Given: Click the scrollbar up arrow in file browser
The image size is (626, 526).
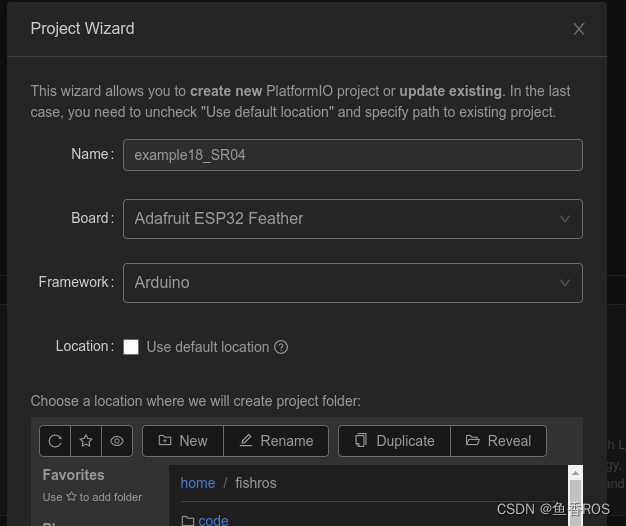Looking at the screenshot, I should tap(575, 473).
